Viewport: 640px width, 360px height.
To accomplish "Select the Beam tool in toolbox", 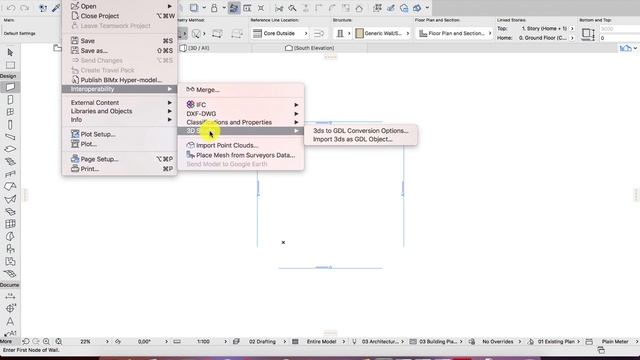I will tap(10, 137).
